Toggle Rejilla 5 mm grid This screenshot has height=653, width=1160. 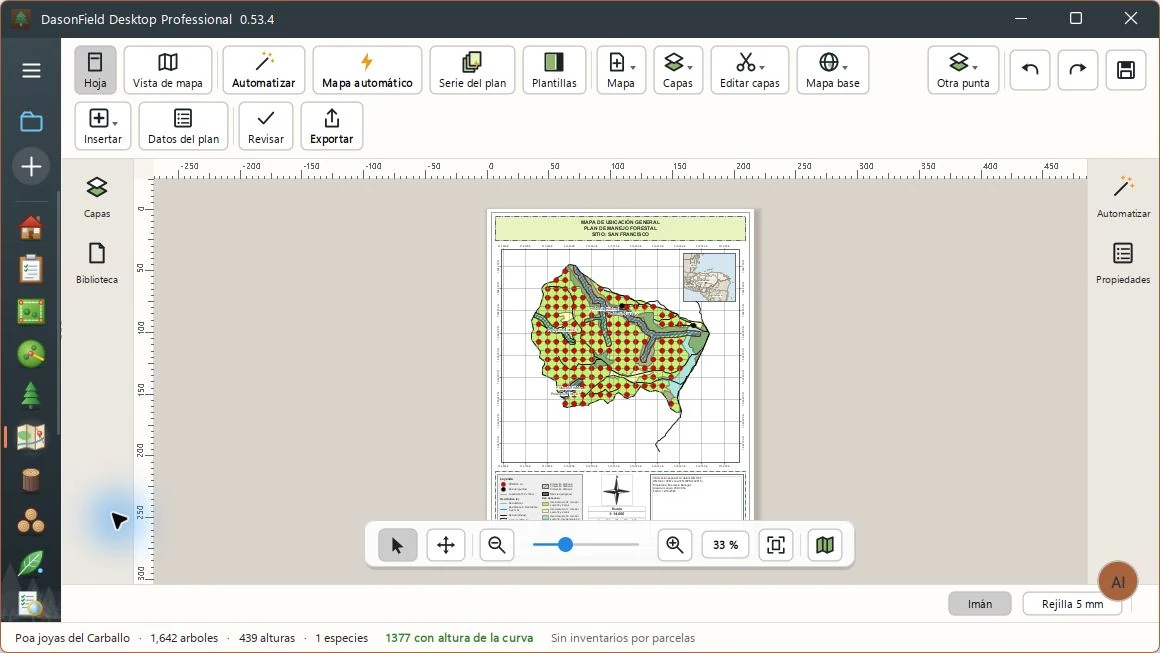(1072, 604)
